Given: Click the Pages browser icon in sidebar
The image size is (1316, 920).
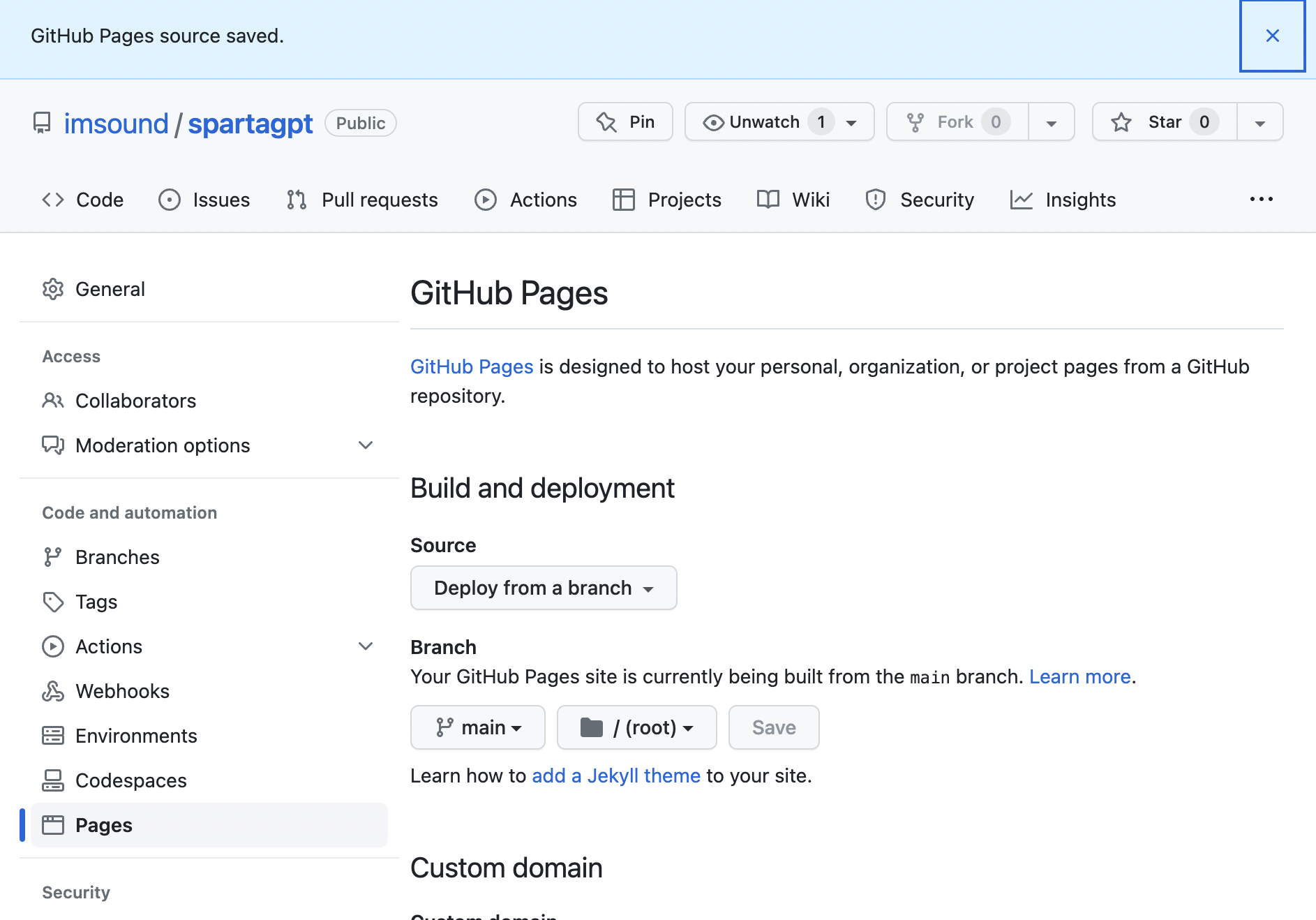Looking at the screenshot, I should point(53,825).
